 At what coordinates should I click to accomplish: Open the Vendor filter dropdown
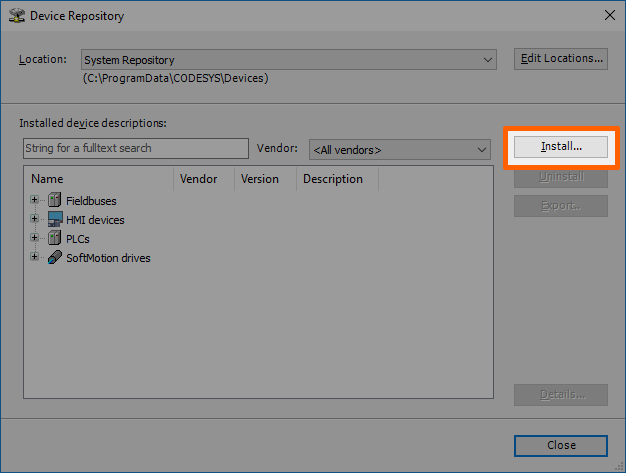pos(481,150)
